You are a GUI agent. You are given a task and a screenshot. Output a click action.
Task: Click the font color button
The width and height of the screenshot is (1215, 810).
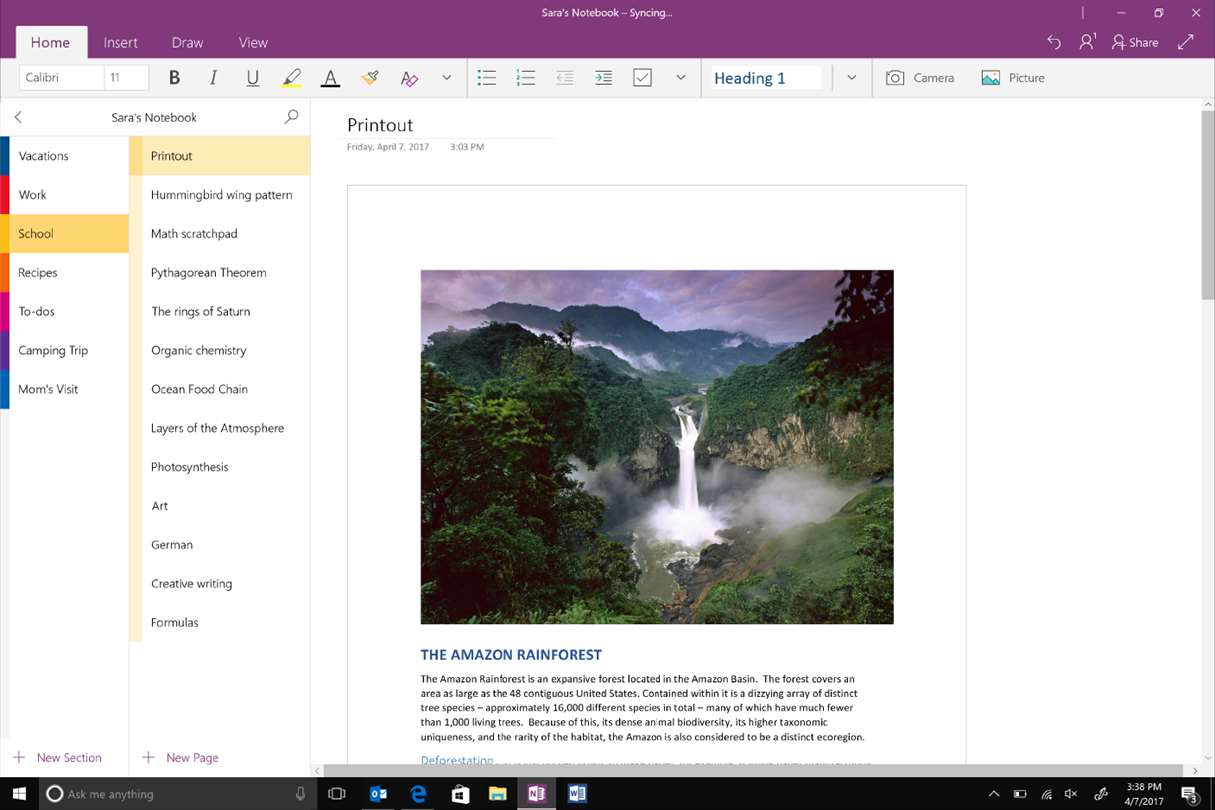coord(330,78)
